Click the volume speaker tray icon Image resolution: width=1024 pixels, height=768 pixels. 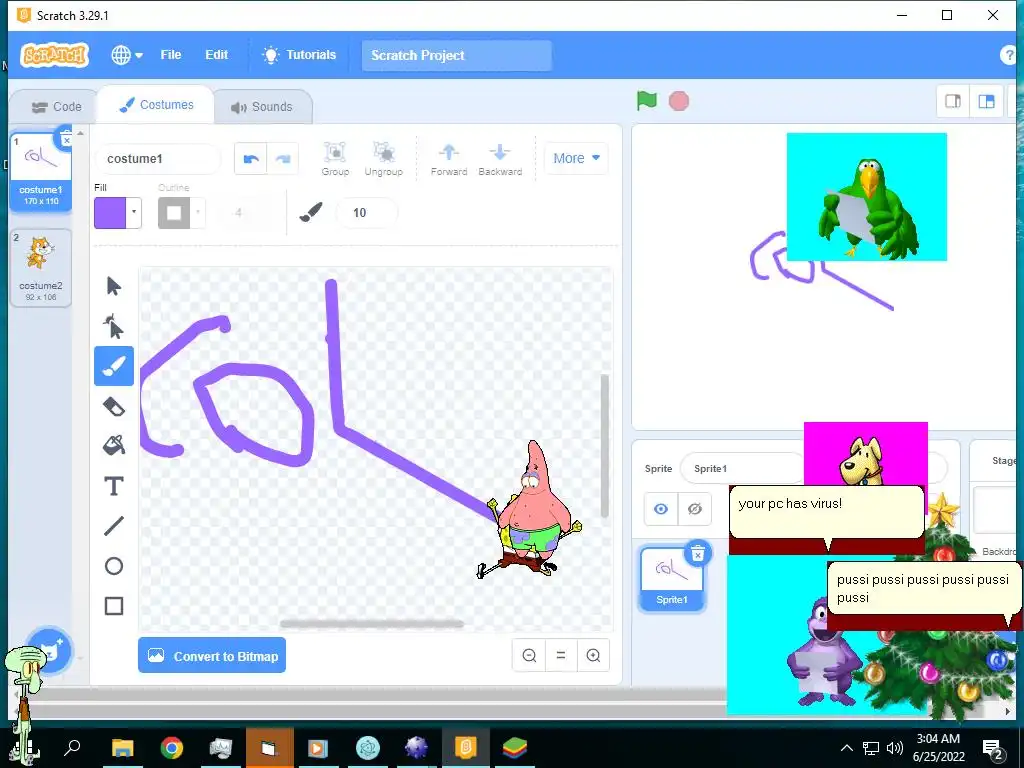[x=895, y=748]
